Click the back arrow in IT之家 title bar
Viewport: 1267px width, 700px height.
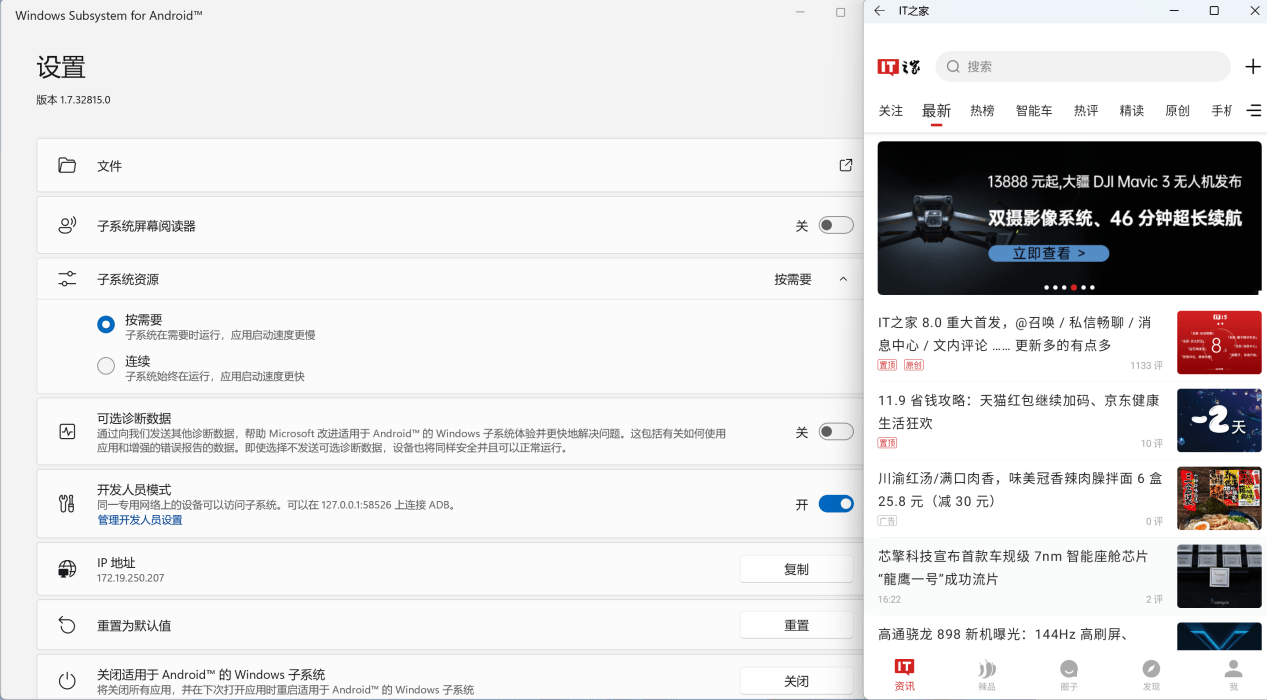pyautogui.click(x=879, y=11)
